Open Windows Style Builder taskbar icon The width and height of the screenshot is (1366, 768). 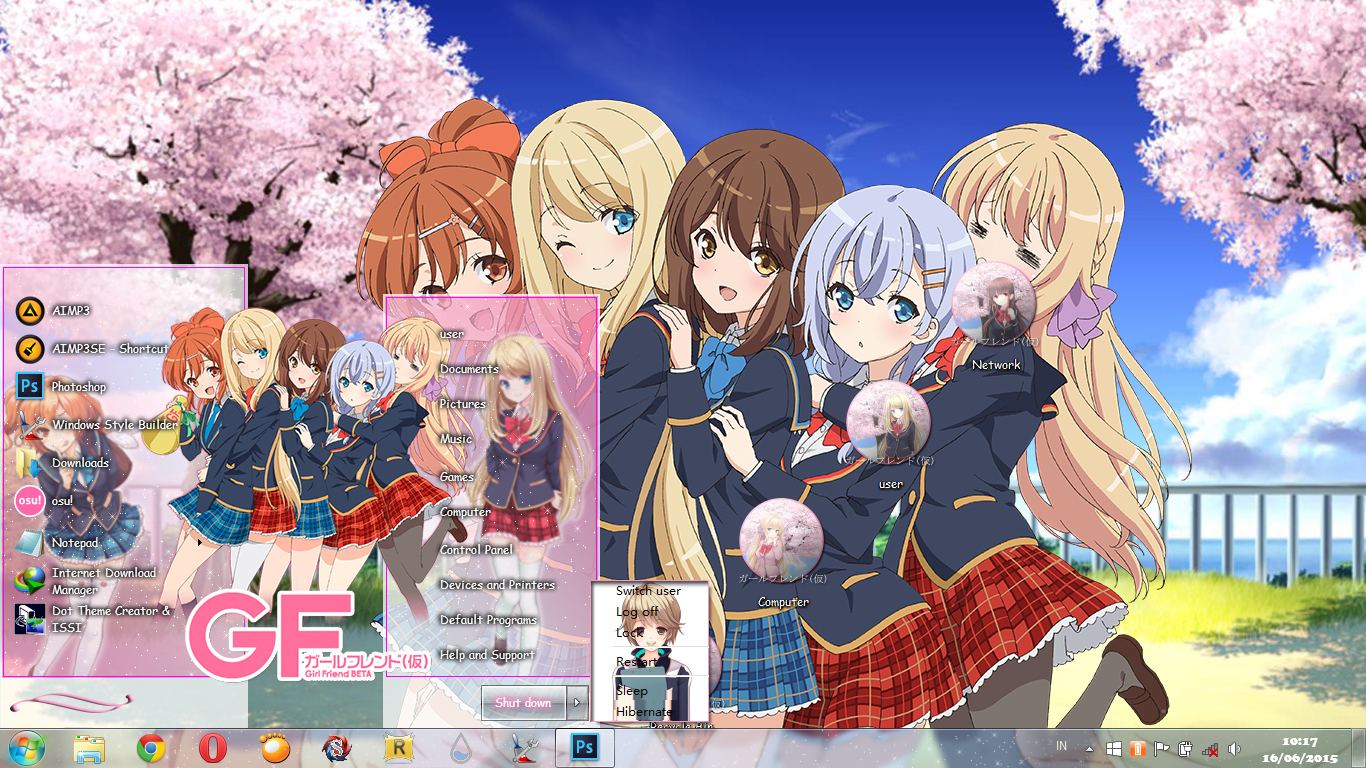[x=524, y=748]
